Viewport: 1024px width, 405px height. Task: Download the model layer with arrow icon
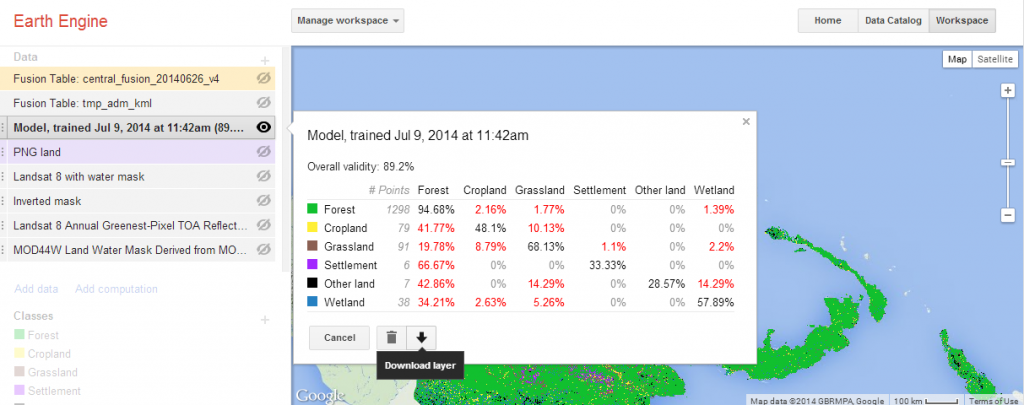pos(421,338)
